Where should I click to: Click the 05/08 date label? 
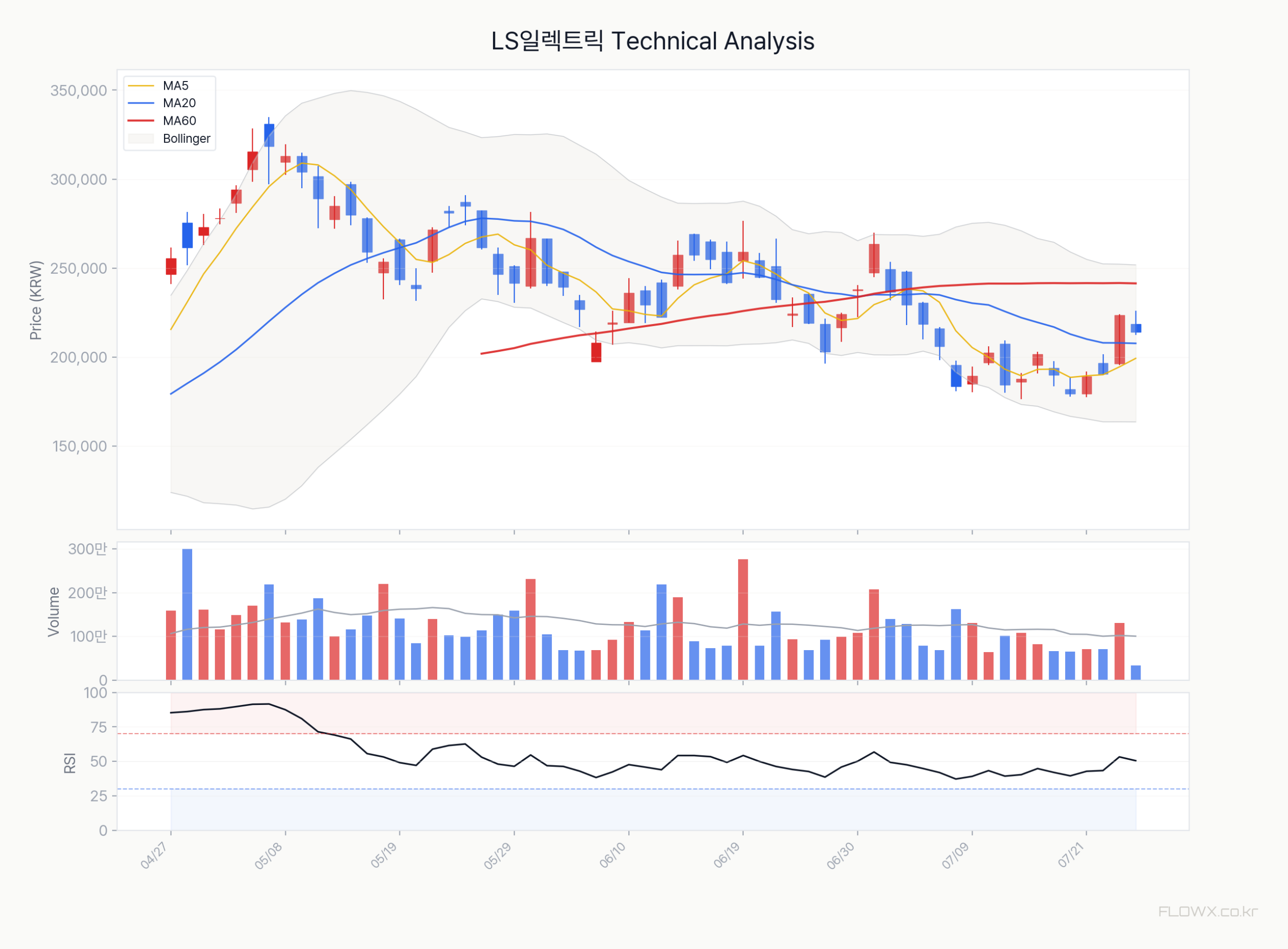tap(269, 855)
